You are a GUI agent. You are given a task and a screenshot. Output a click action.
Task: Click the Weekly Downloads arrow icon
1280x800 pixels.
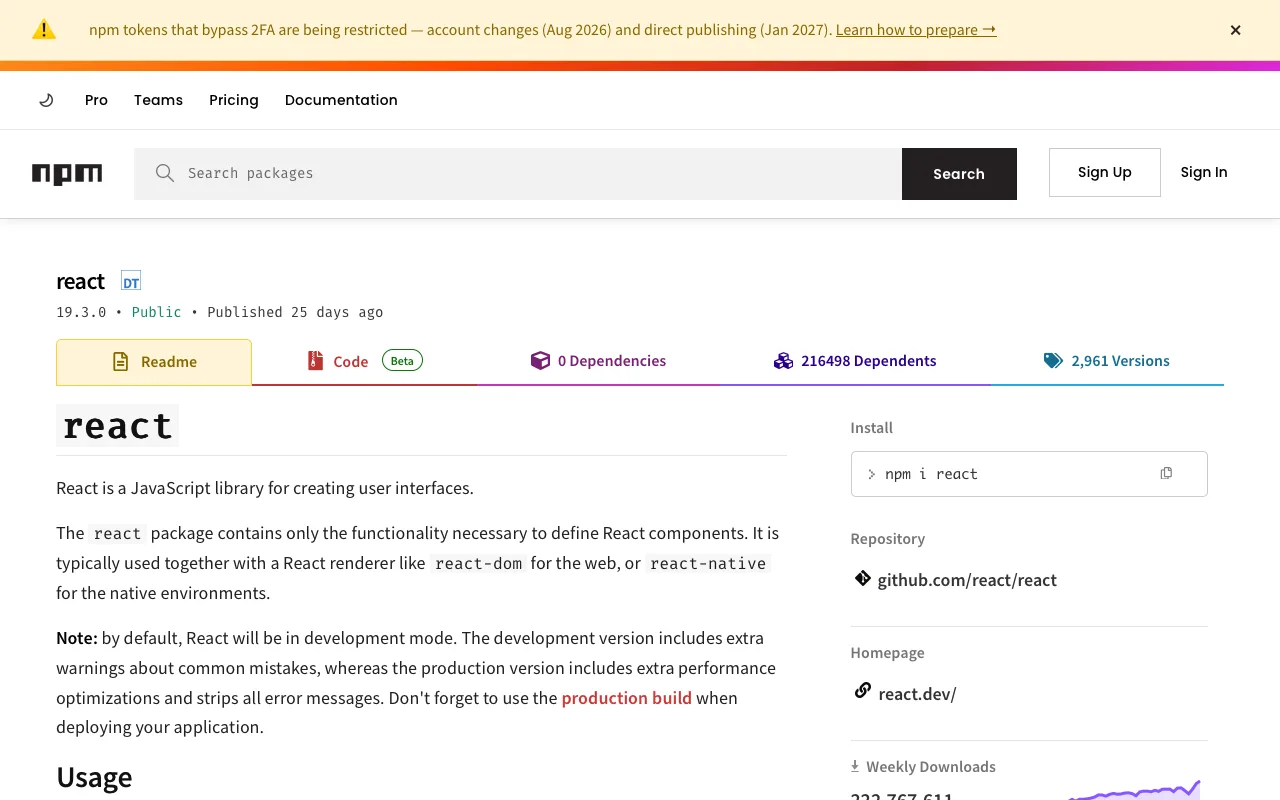(855, 766)
